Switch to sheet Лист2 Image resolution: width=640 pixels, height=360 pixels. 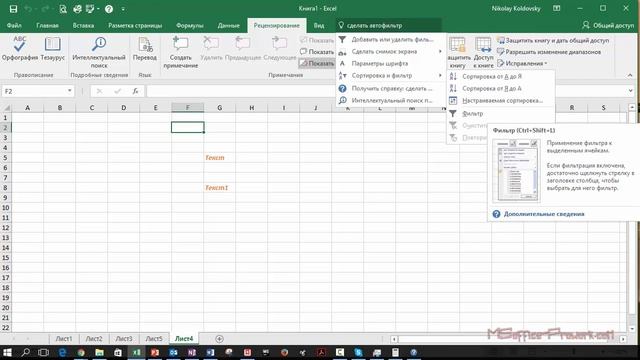click(x=94, y=339)
